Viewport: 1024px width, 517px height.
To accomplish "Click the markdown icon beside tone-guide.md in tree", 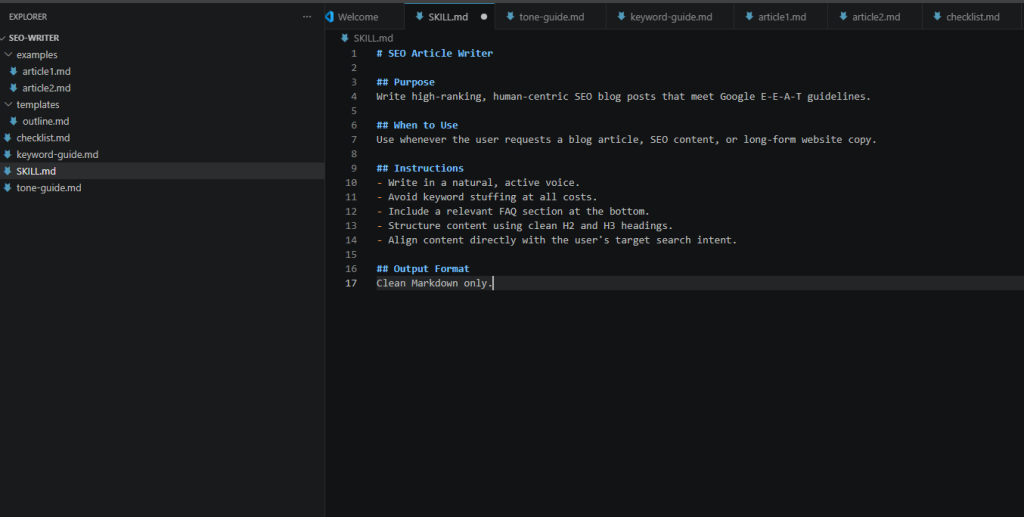I will coord(7,188).
